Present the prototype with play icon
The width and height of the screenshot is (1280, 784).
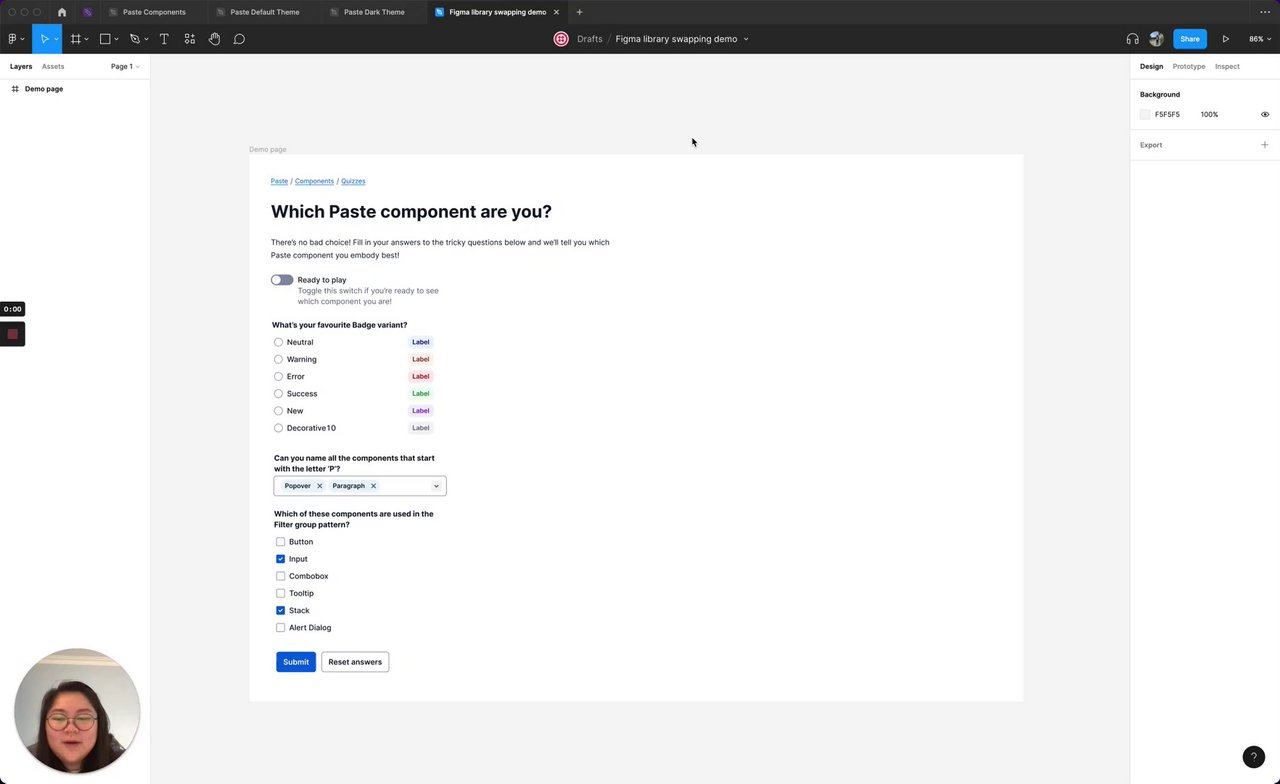(x=1225, y=39)
